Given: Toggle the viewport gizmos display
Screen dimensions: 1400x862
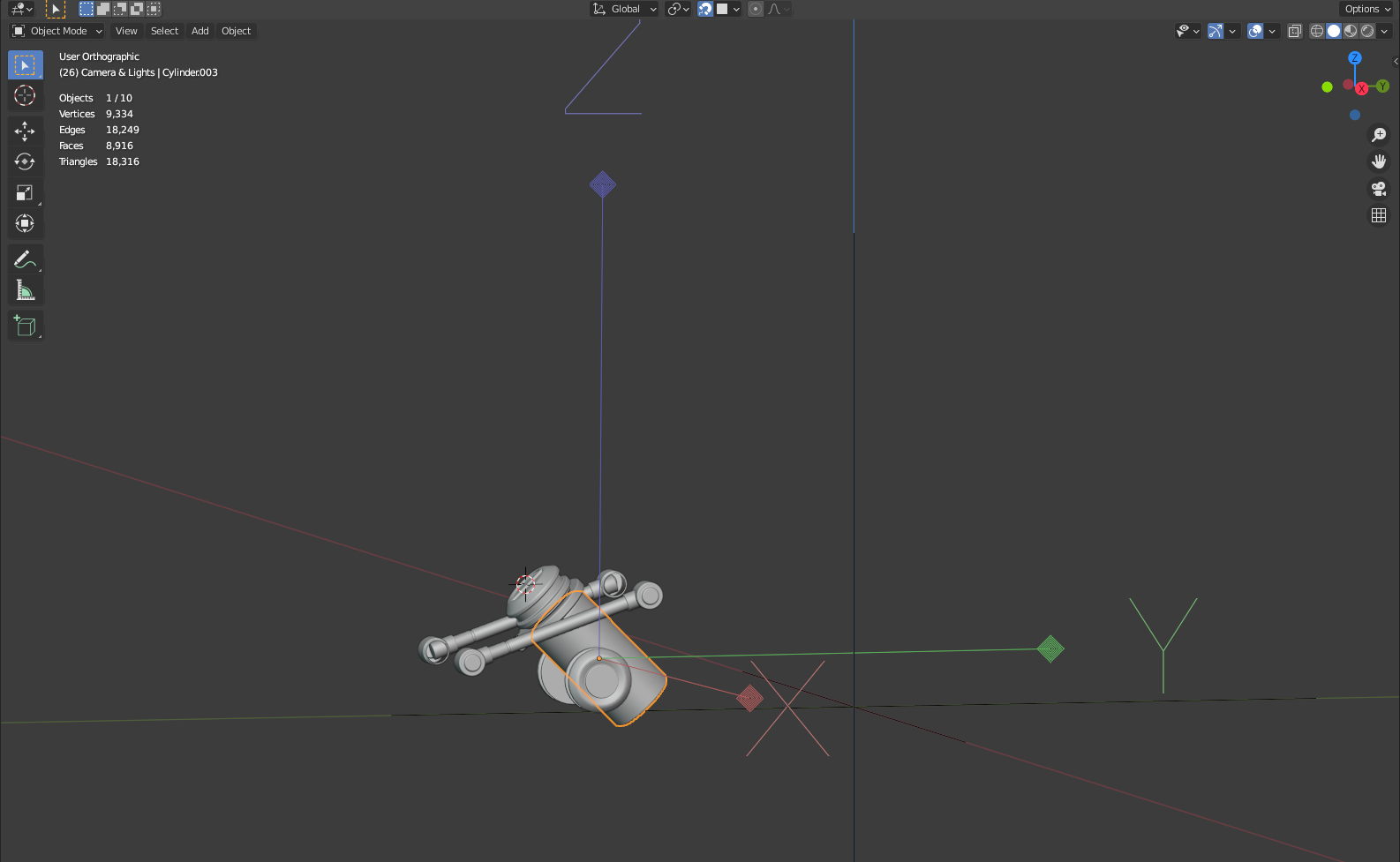Looking at the screenshot, I should click(1216, 31).
